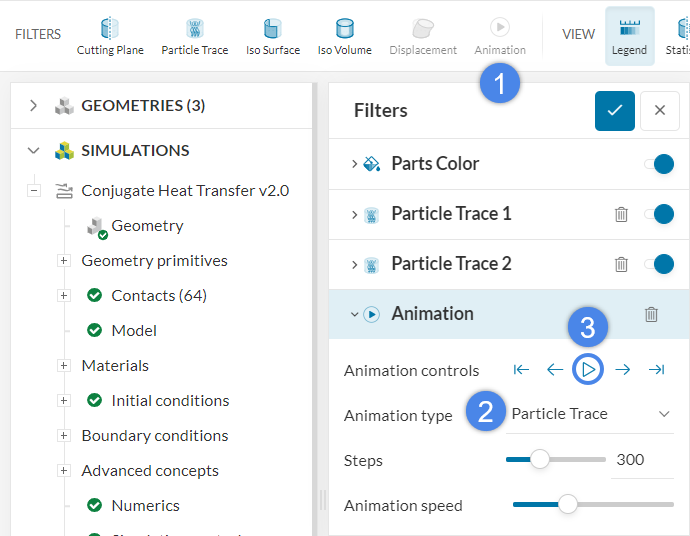
Task: Delete the Animation filter
Action: tap(651, 314)
